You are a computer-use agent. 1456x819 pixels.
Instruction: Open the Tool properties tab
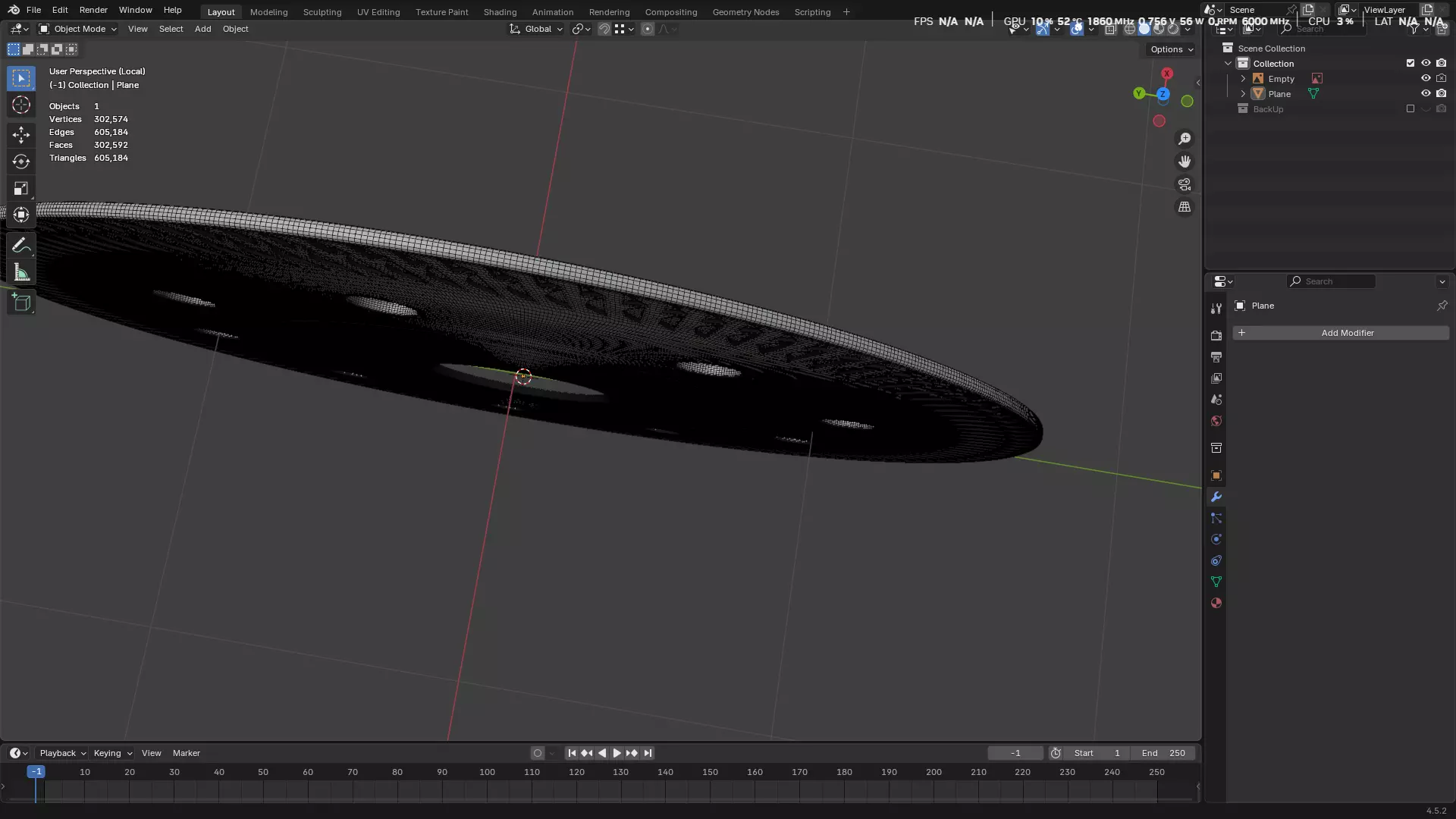1216,309
